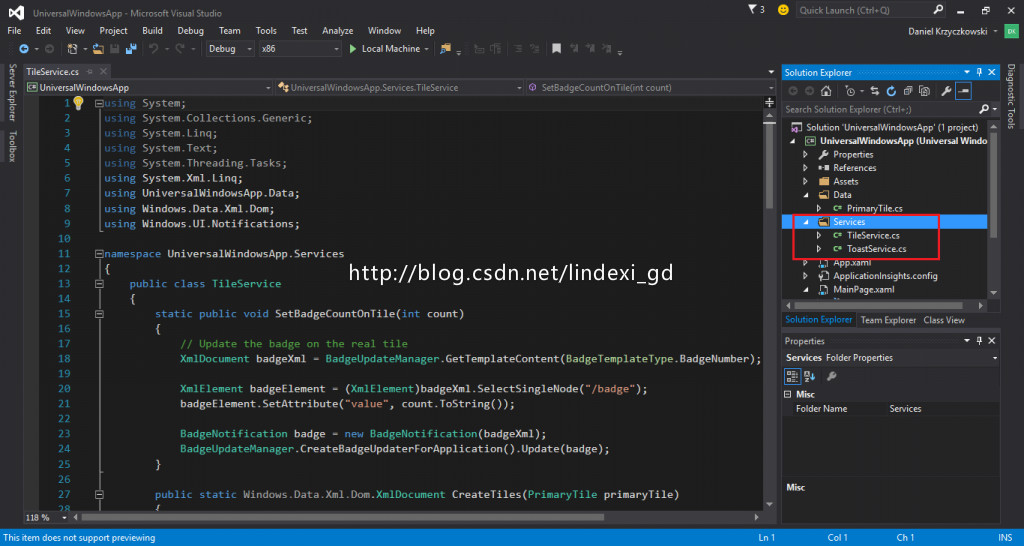Expand the Assets folder node

[x=805, y=182]
